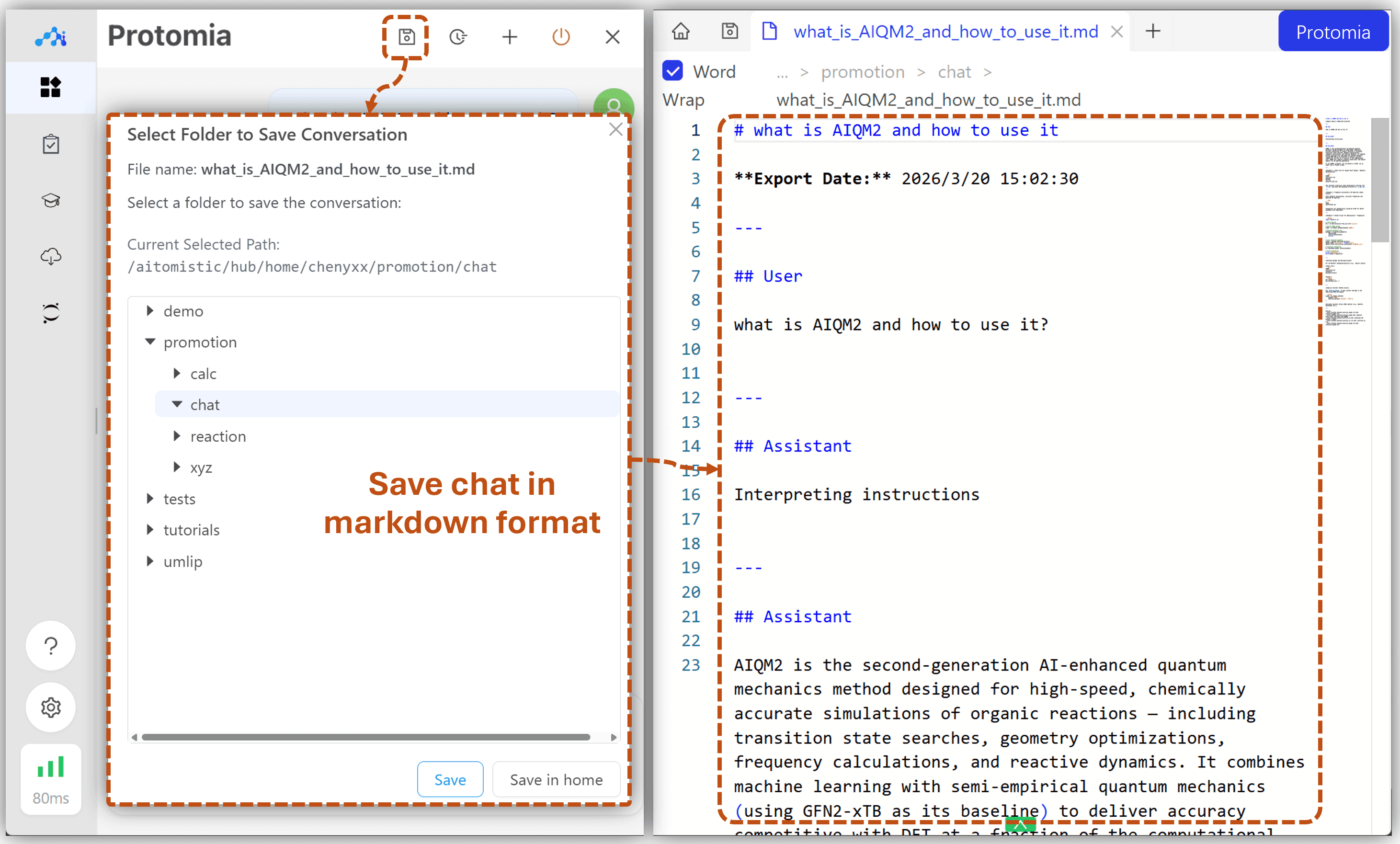Click the Save in home button
Screen dimensions: 1400x844
pos(556,779)
